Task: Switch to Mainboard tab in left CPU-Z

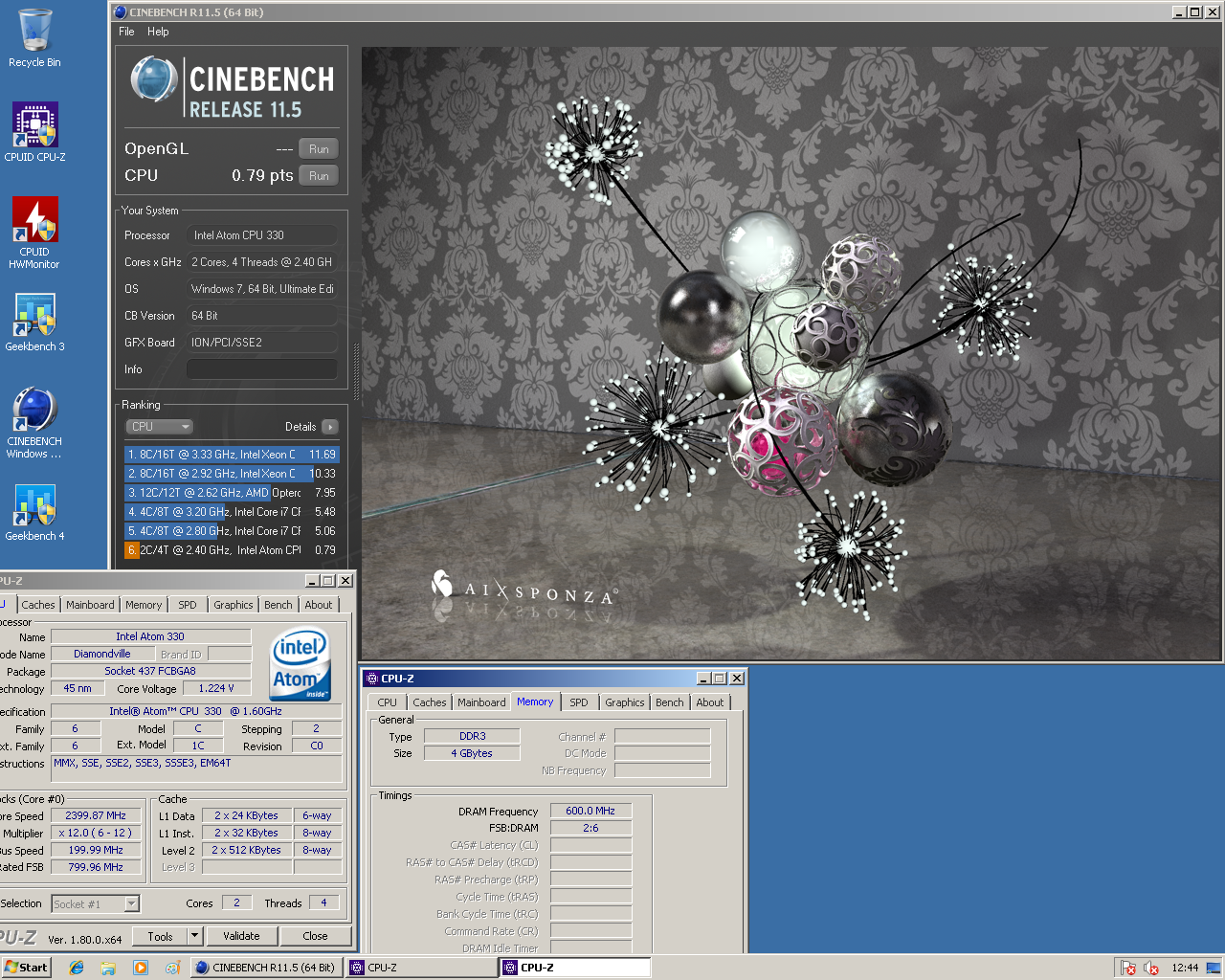Action: pyautogui.click(x=90, y=605)
